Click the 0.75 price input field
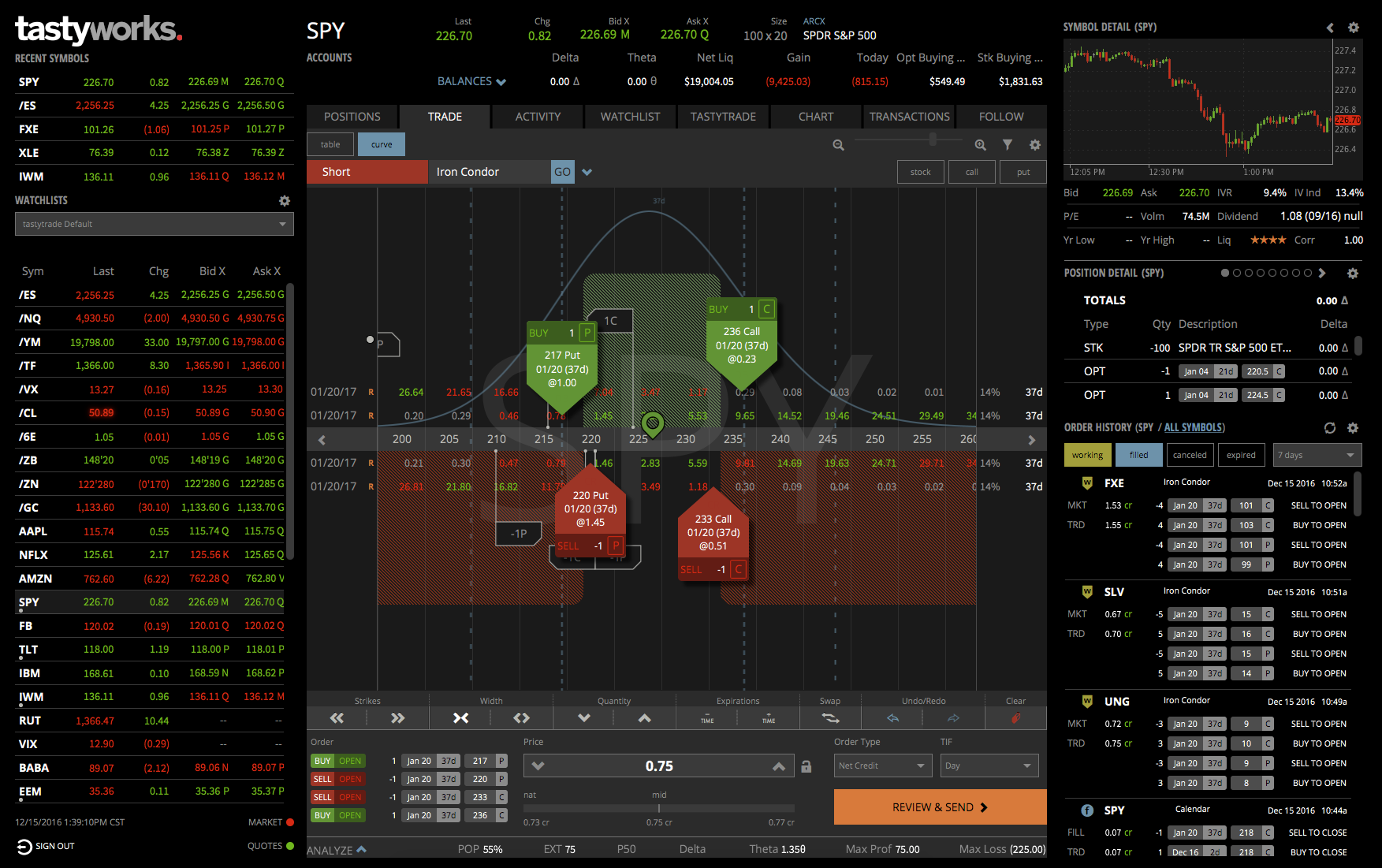This screenshot has width=1382, height=868. 658,765
